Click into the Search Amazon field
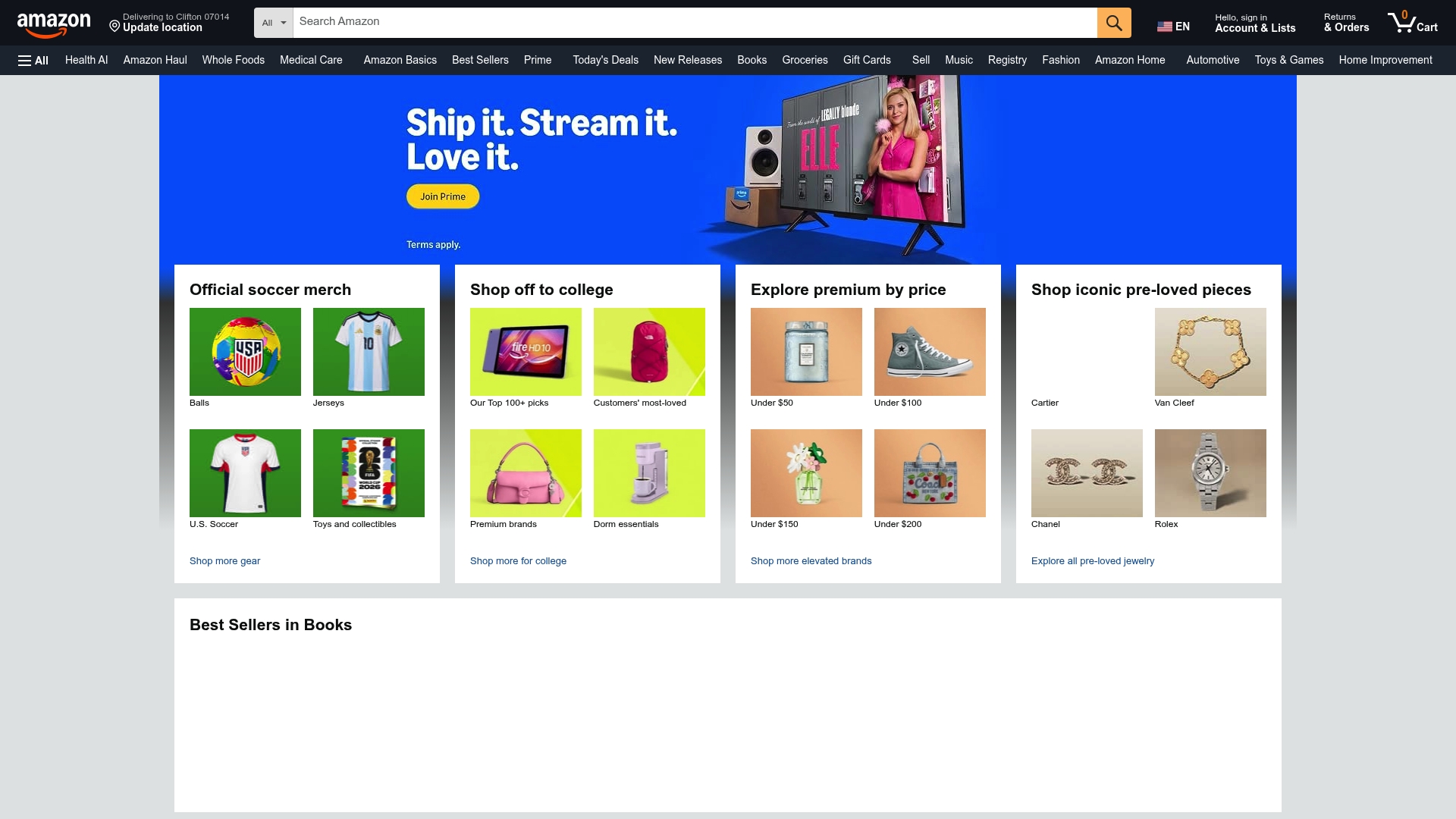 click(x=695, y=23)
